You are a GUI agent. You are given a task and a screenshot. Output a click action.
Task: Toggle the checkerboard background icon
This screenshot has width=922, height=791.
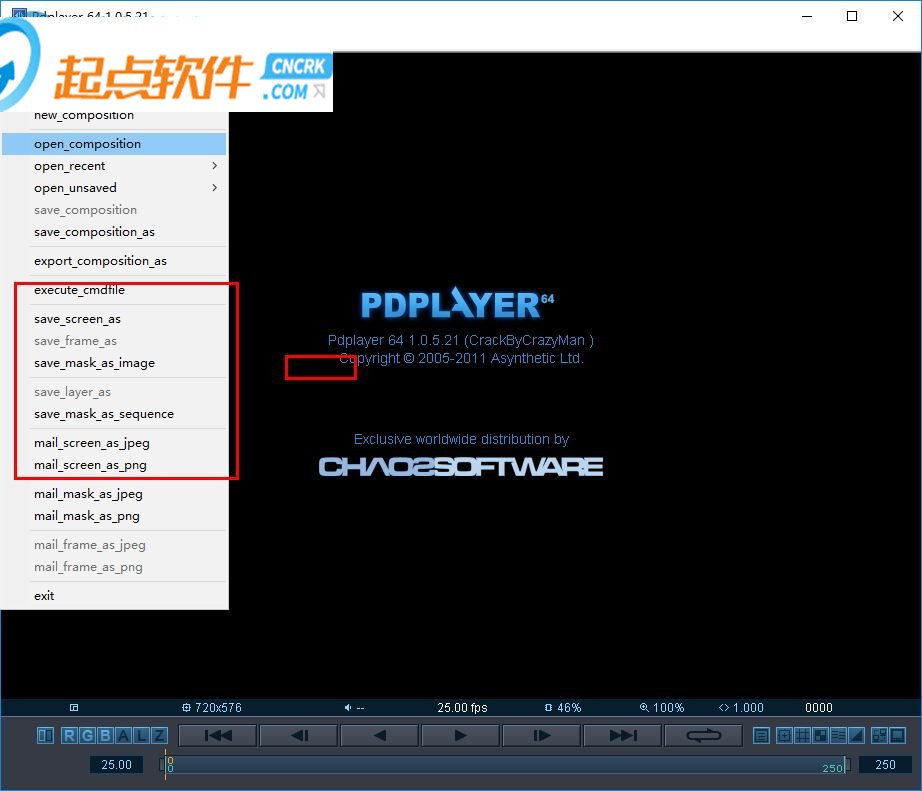click(x=820, y=736)
